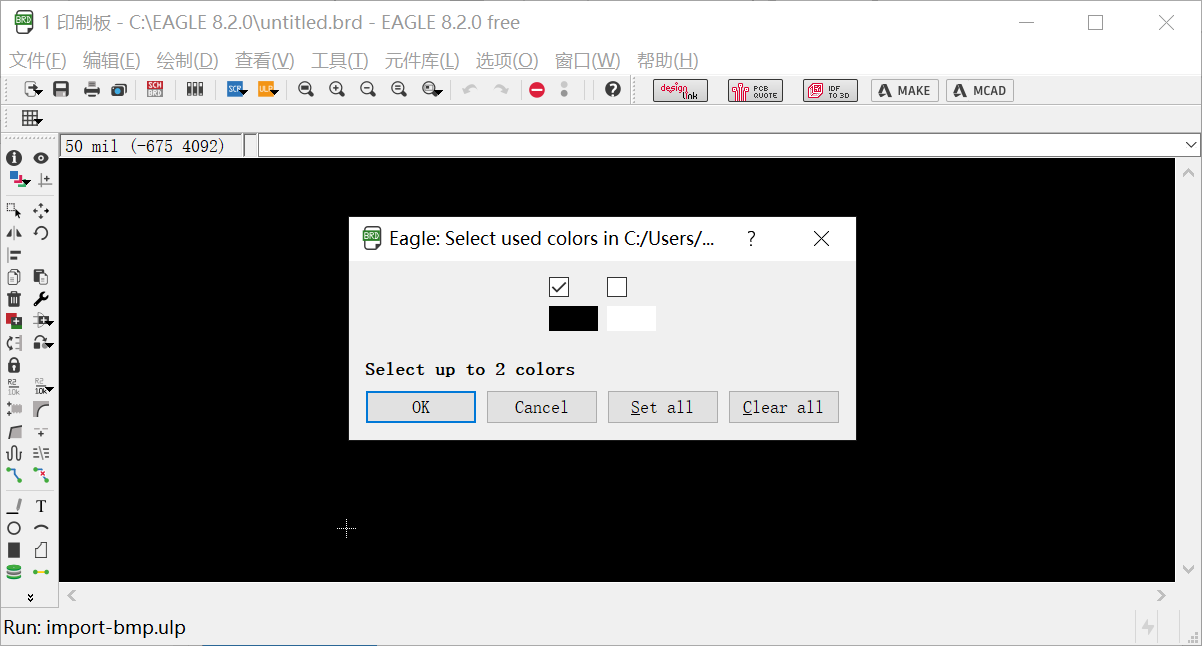Click the Redraw zoom icon
This screenshot has height=646, width=1202.
399,89
